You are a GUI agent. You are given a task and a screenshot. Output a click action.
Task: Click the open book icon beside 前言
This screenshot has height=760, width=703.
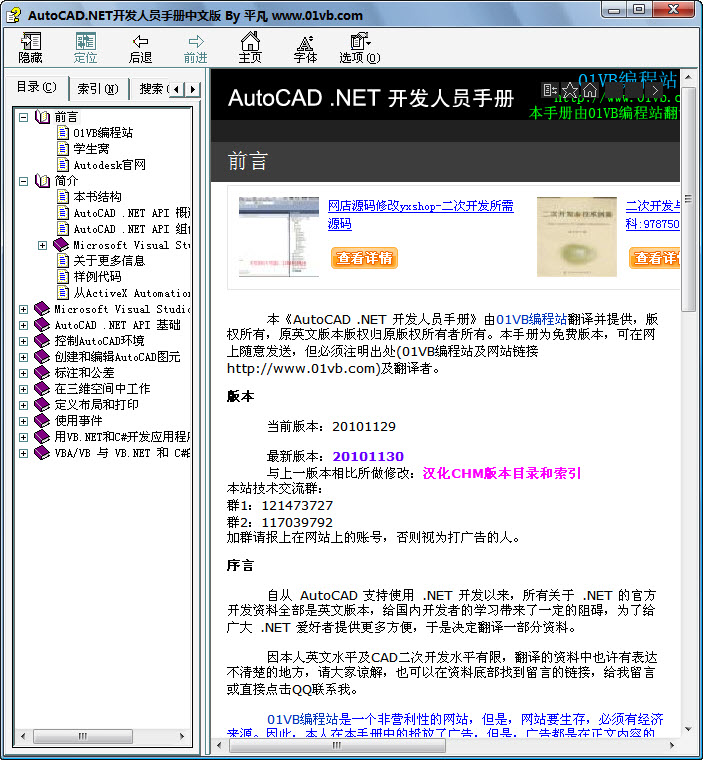pyautogui.click(x=43, y=117)
